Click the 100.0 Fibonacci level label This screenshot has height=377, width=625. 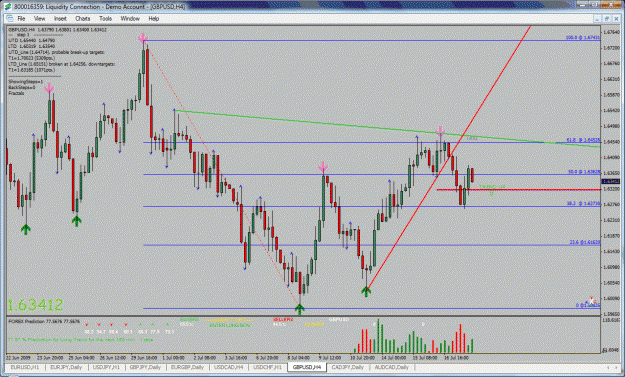pos(582,37)
